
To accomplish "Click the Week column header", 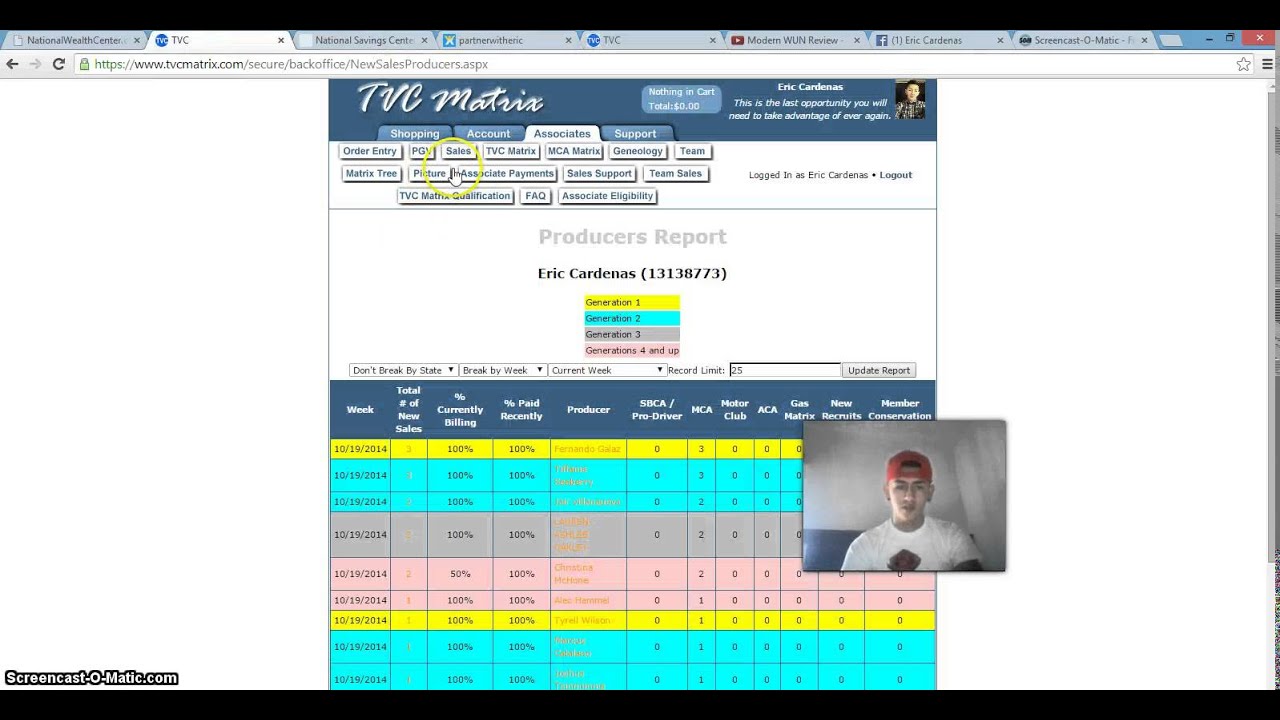I will point(360,409).
